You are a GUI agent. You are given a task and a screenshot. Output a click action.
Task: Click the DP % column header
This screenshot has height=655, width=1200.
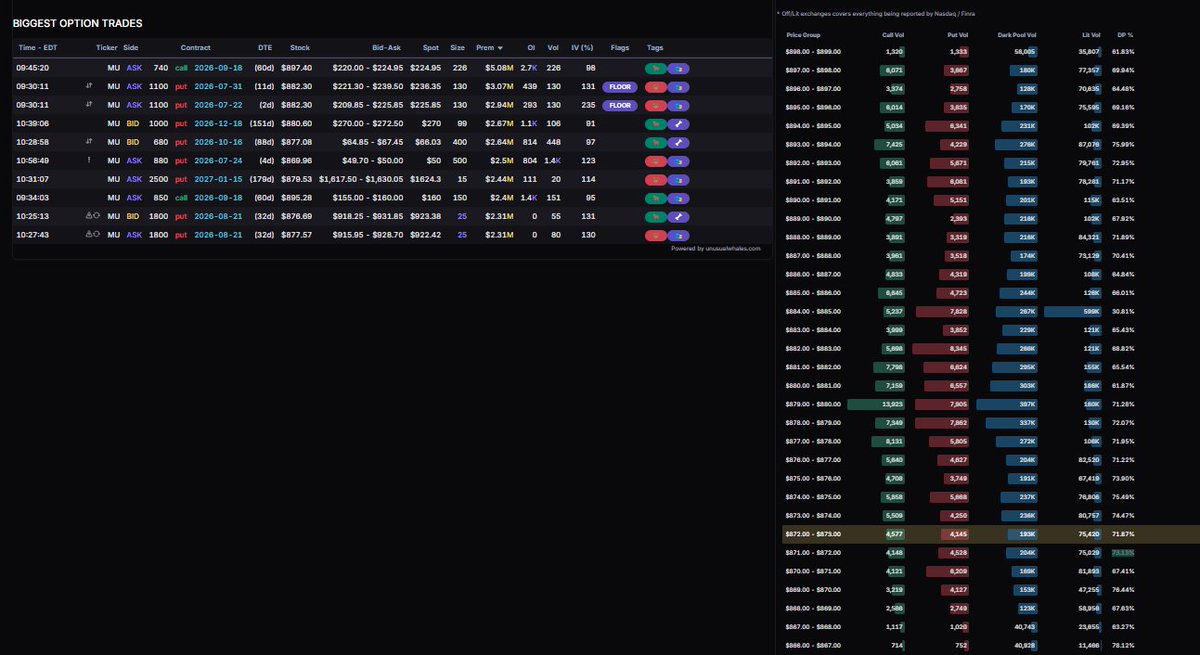[1124, 35]
